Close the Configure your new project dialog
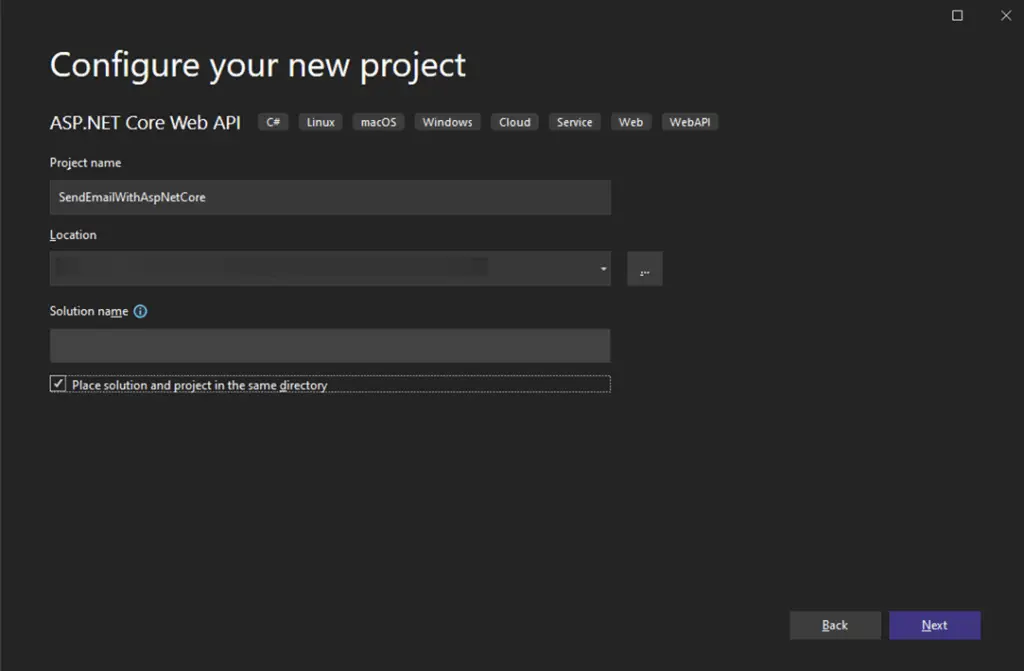 point(1006,15)
